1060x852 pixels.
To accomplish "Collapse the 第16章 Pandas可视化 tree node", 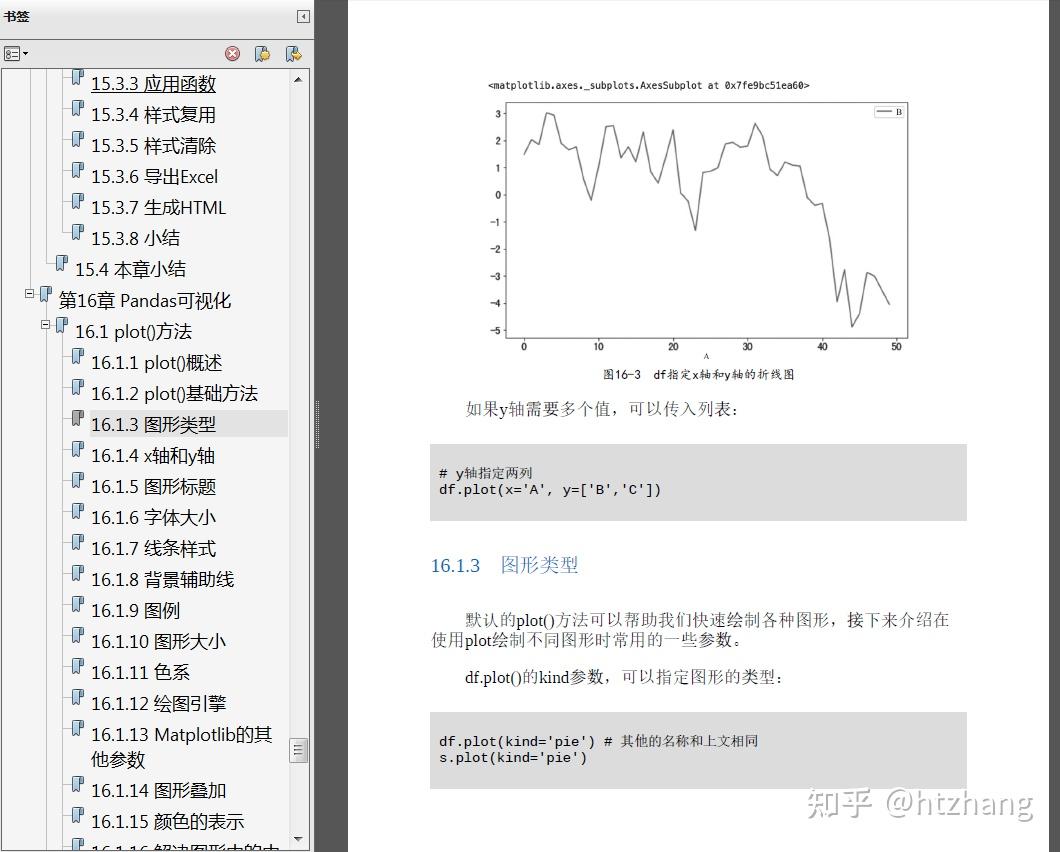I will click(30, 293).
